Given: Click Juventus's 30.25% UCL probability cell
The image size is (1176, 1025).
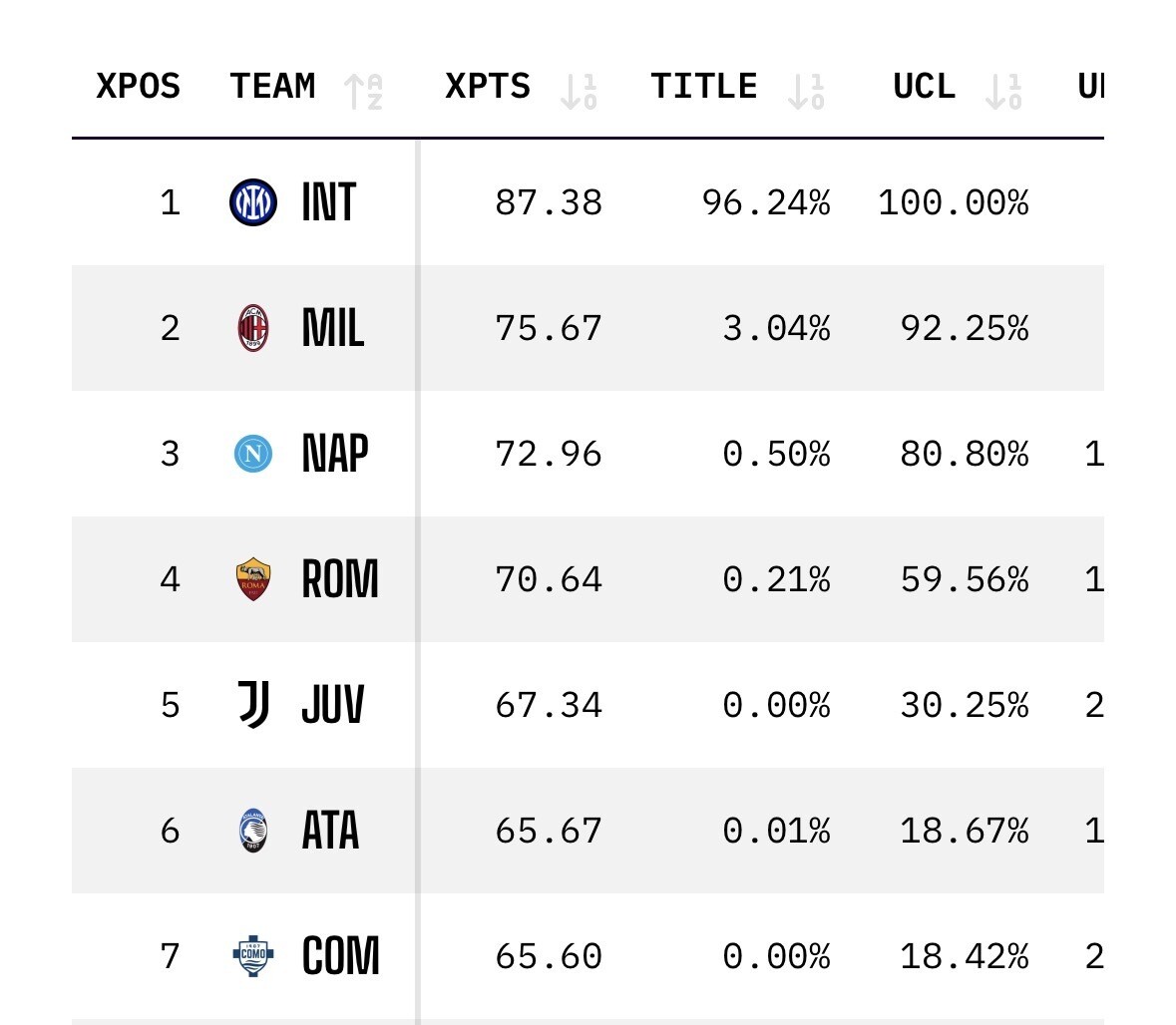Looking at the screenshot, I should click(964, 706).
